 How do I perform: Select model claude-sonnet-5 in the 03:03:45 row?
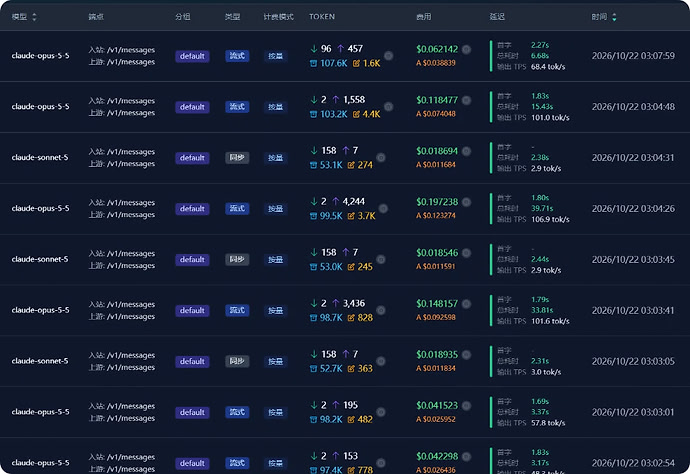[x=40, y=259]
